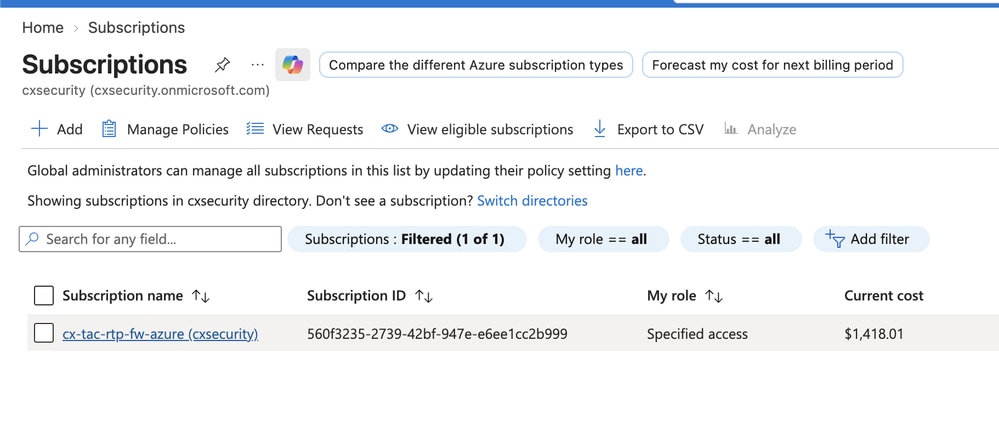
Task: Click the Subscription ID column header text
Action: tap(356, 296)
